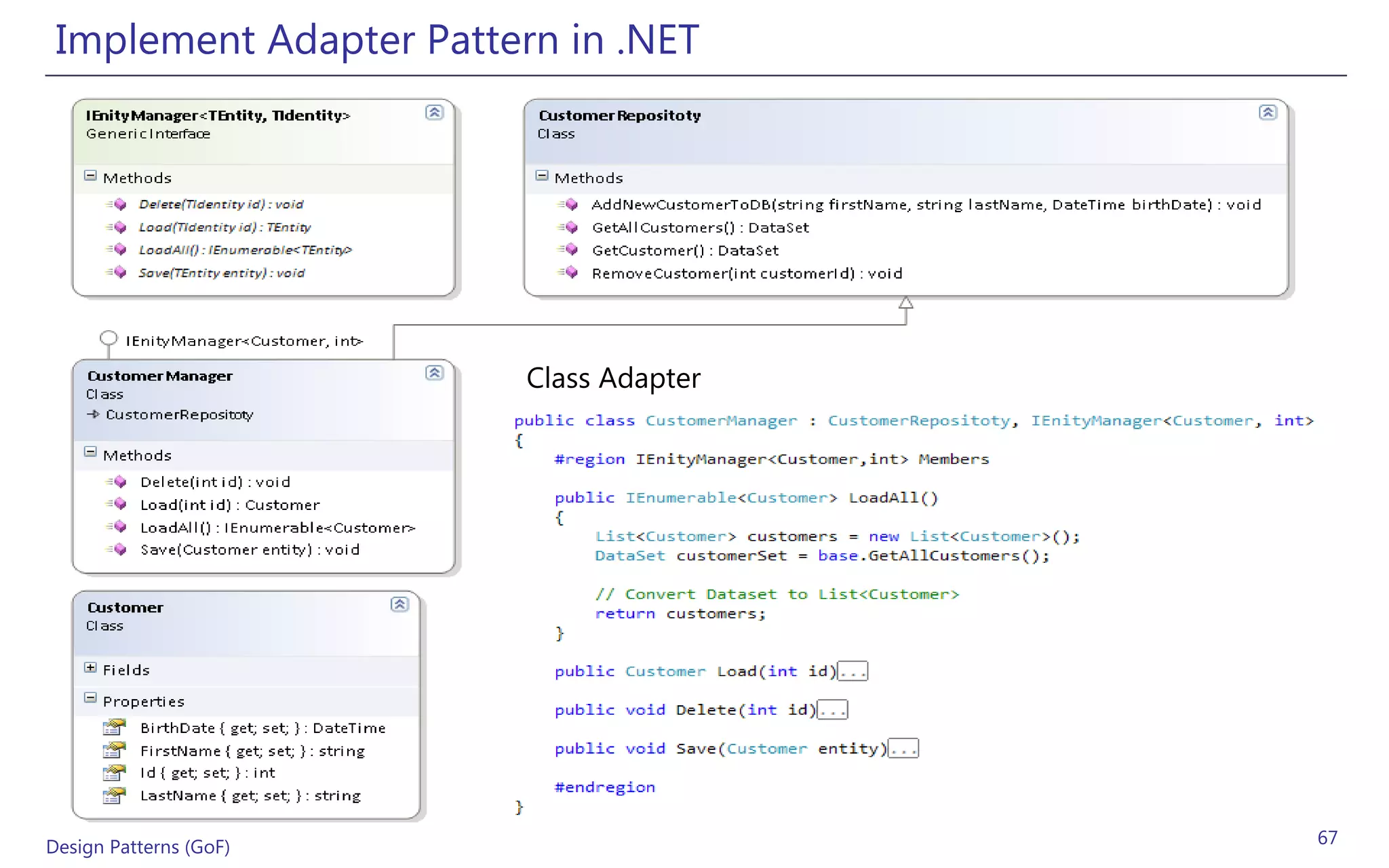The width and height of the screenshot is (1389, 868).
Task: Expand the Fields section of Customer class
Action: 90,668
